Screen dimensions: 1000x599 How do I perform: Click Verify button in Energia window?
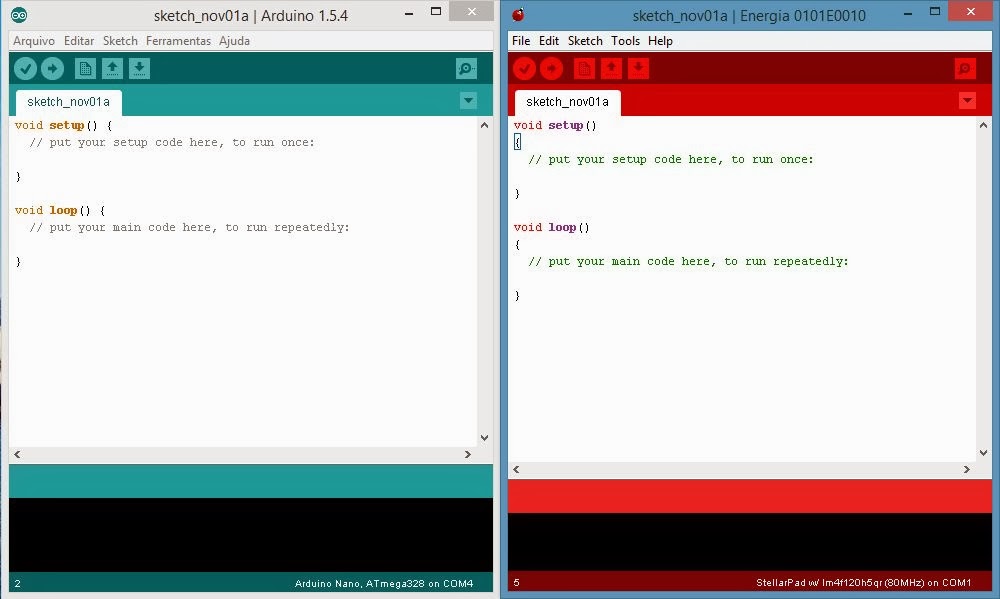pos(524,68)
